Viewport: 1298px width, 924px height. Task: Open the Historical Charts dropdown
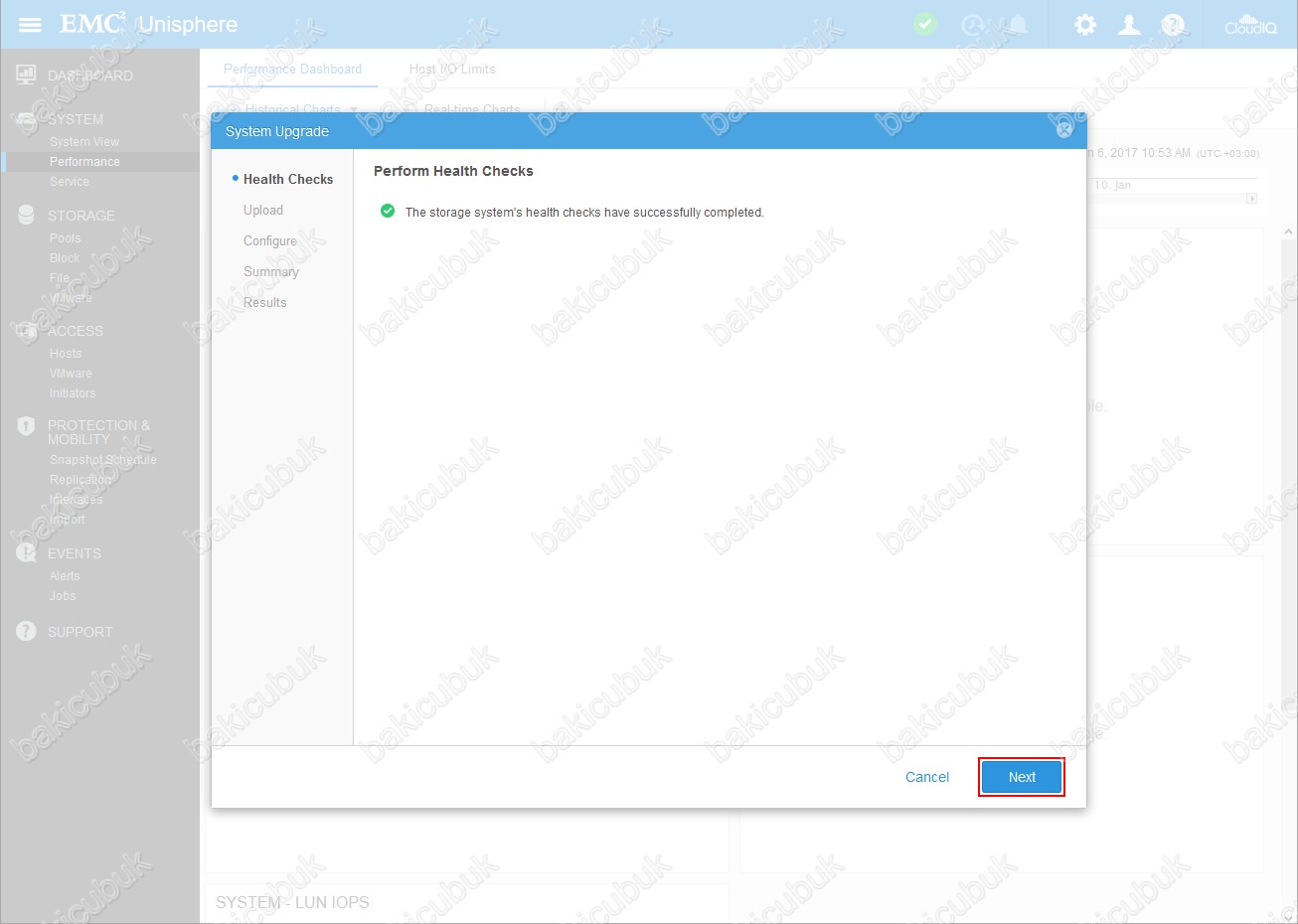tap(301, 109)
